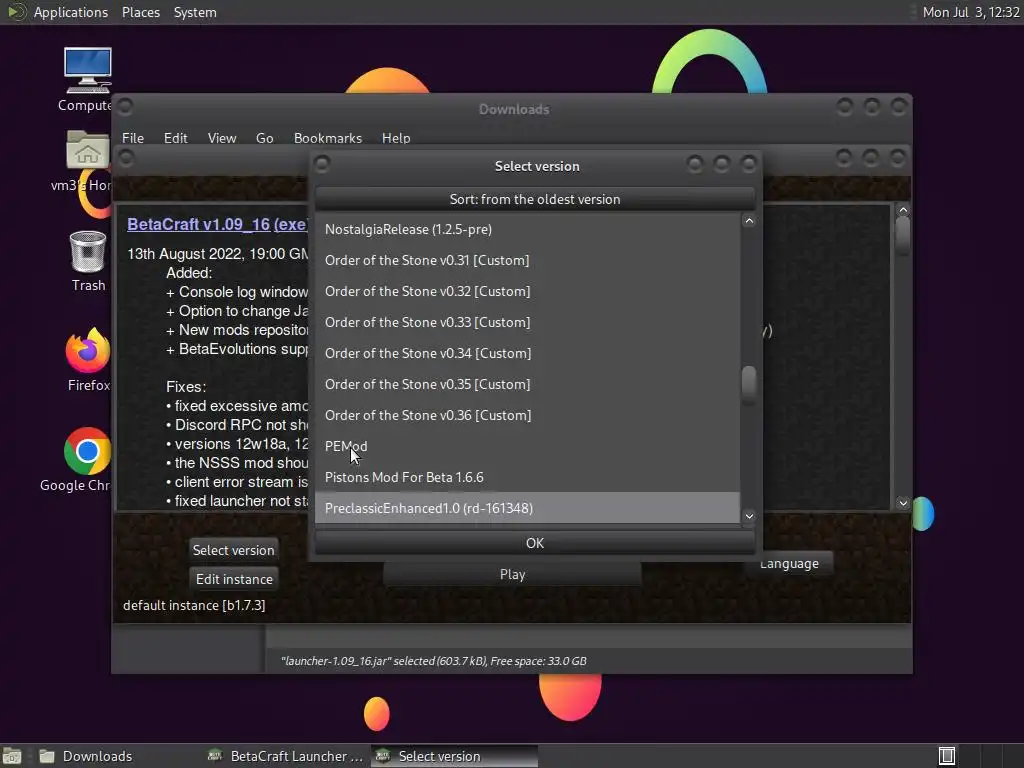Open Downloads window menu button at title bar
1024x768 pixels.
click(x=125, y=106)
